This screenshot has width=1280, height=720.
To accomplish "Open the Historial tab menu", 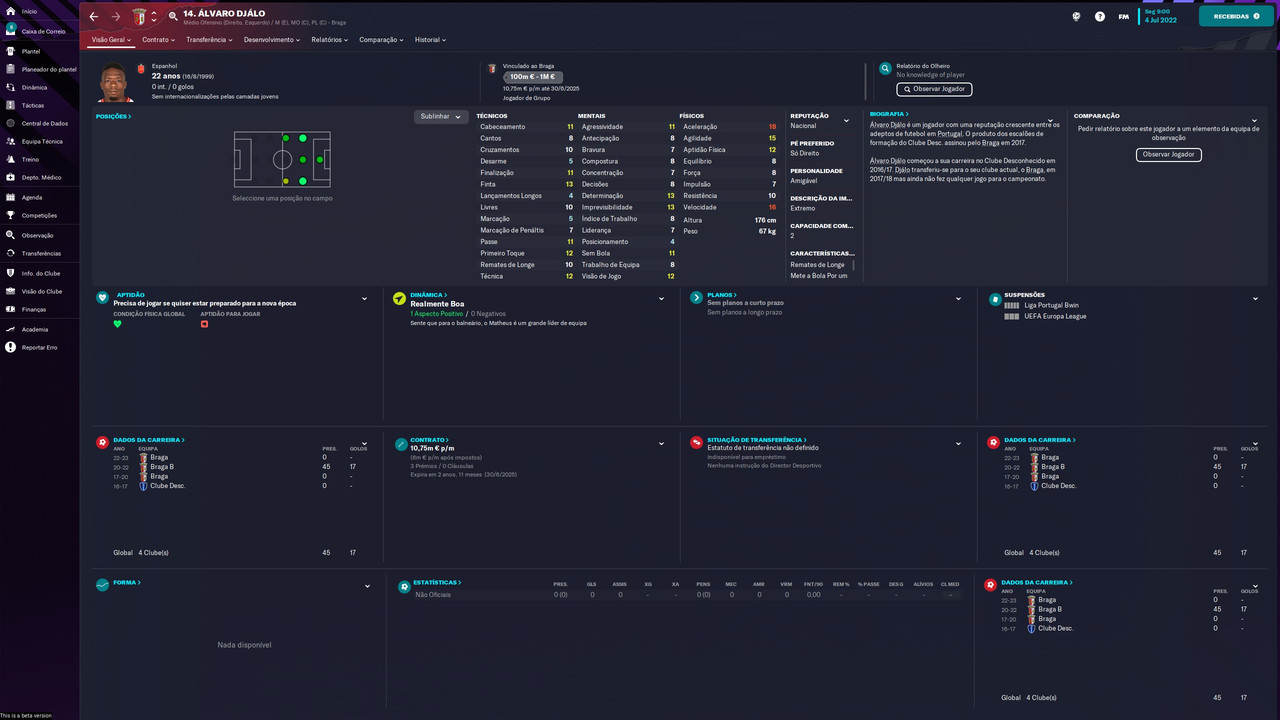I will (430, 40).
